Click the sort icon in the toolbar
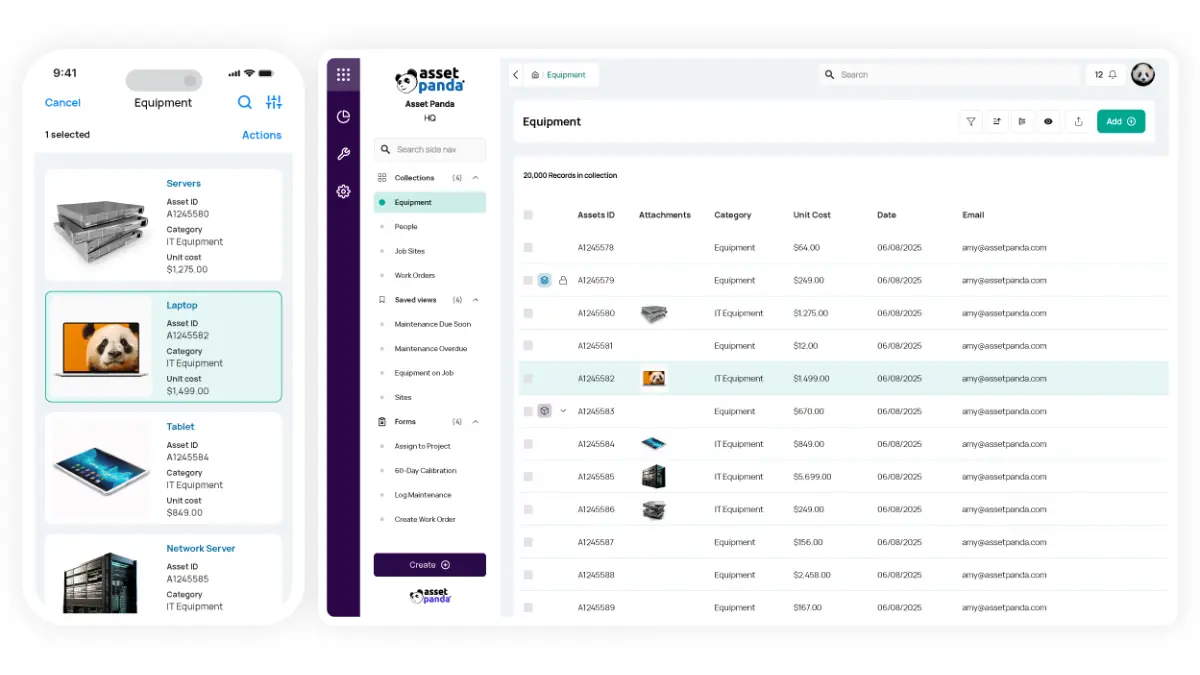Screen dimensions: 1200x675 [x=996, y=121]
